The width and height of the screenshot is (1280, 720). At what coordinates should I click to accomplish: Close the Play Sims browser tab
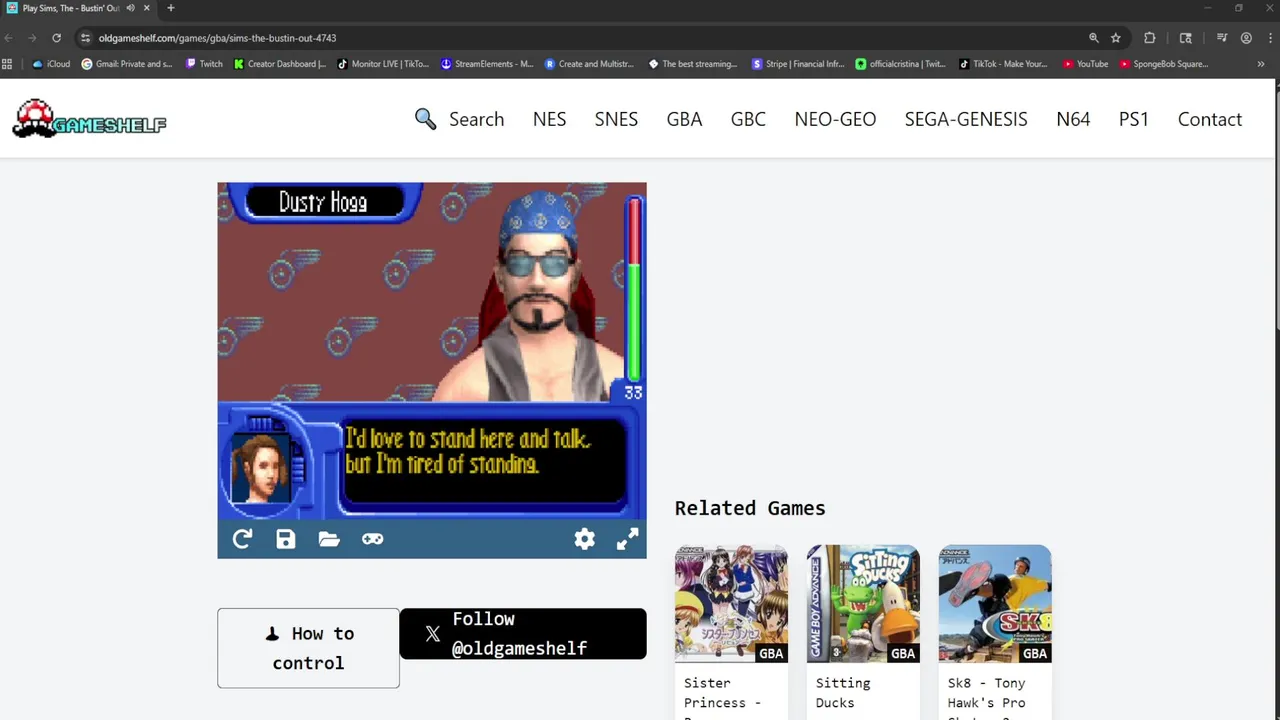[x=147, y=8]
